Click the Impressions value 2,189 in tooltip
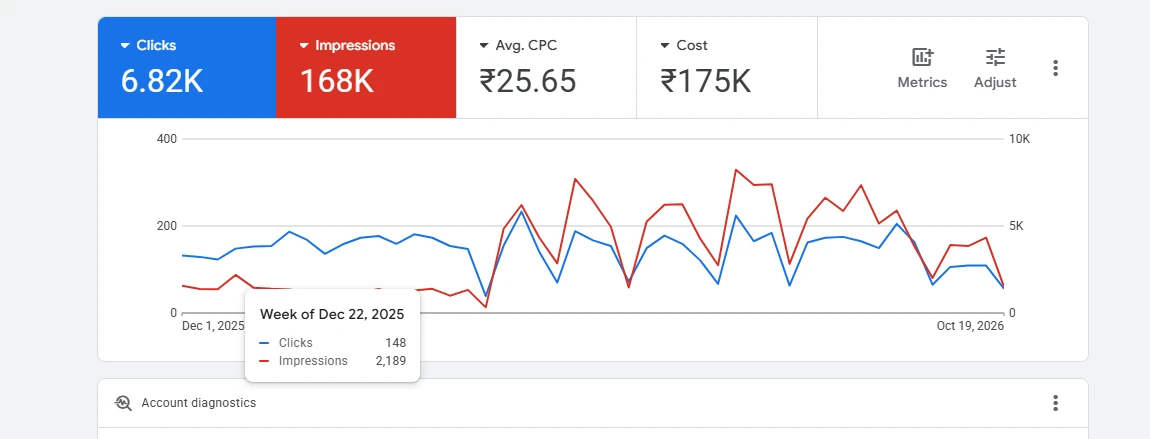 (392, 361)
